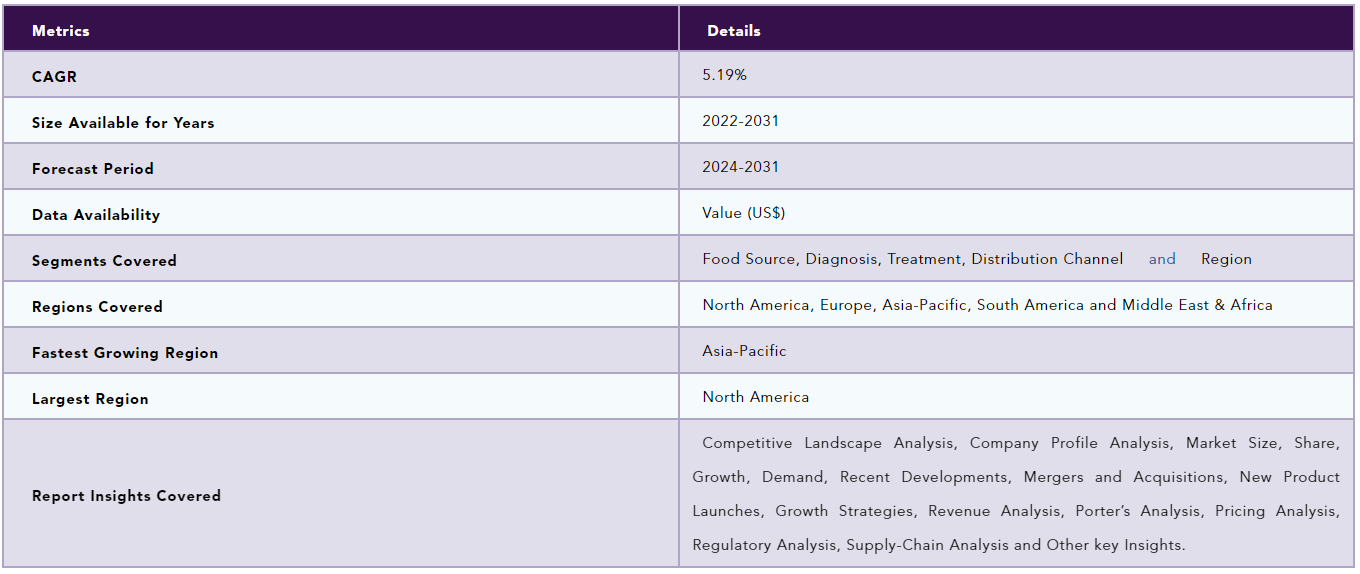Click the Asia-Pacific value cell

click(744, 351)
